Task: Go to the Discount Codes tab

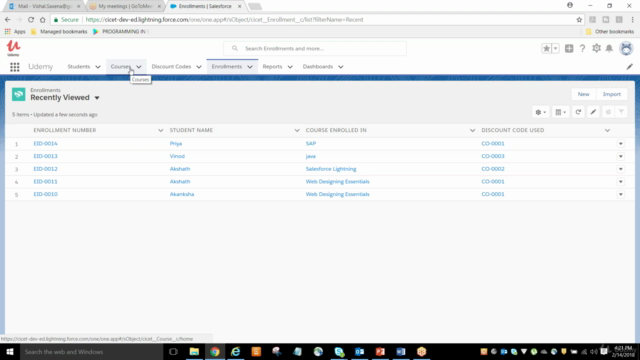Action: click(x=171, y=67)
